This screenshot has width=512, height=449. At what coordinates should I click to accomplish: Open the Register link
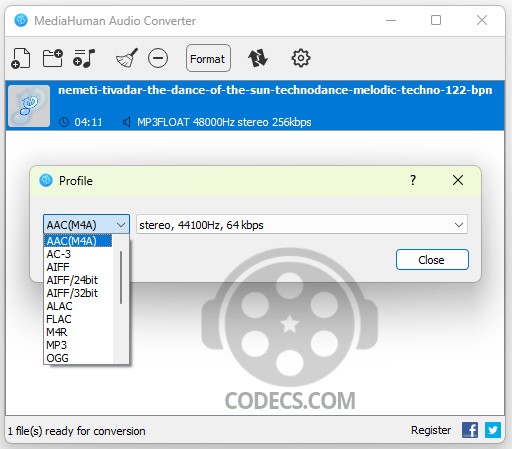coord(431,430)
